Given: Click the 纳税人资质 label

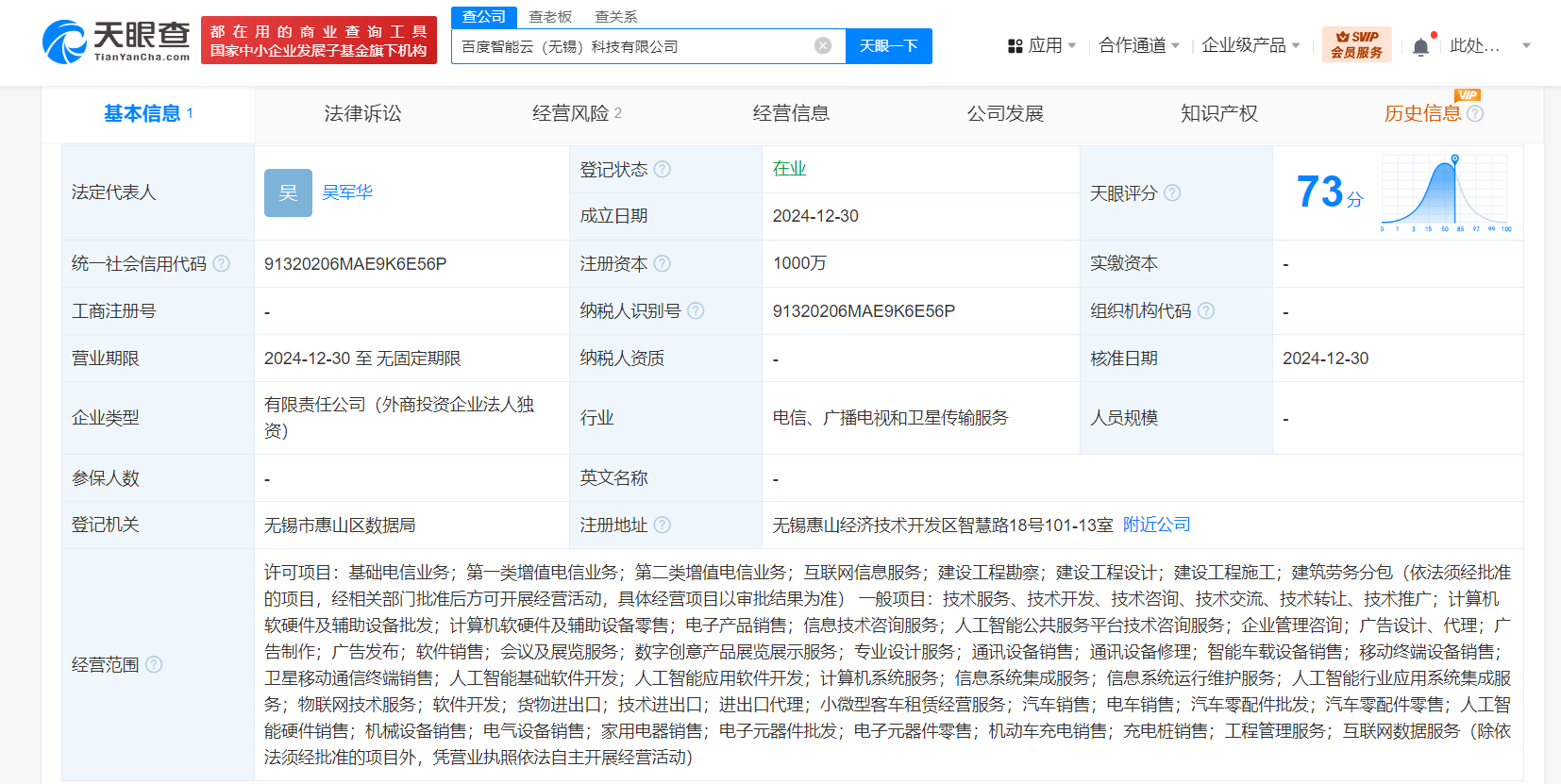Looking at the screenshot, I should pos(622,359).
